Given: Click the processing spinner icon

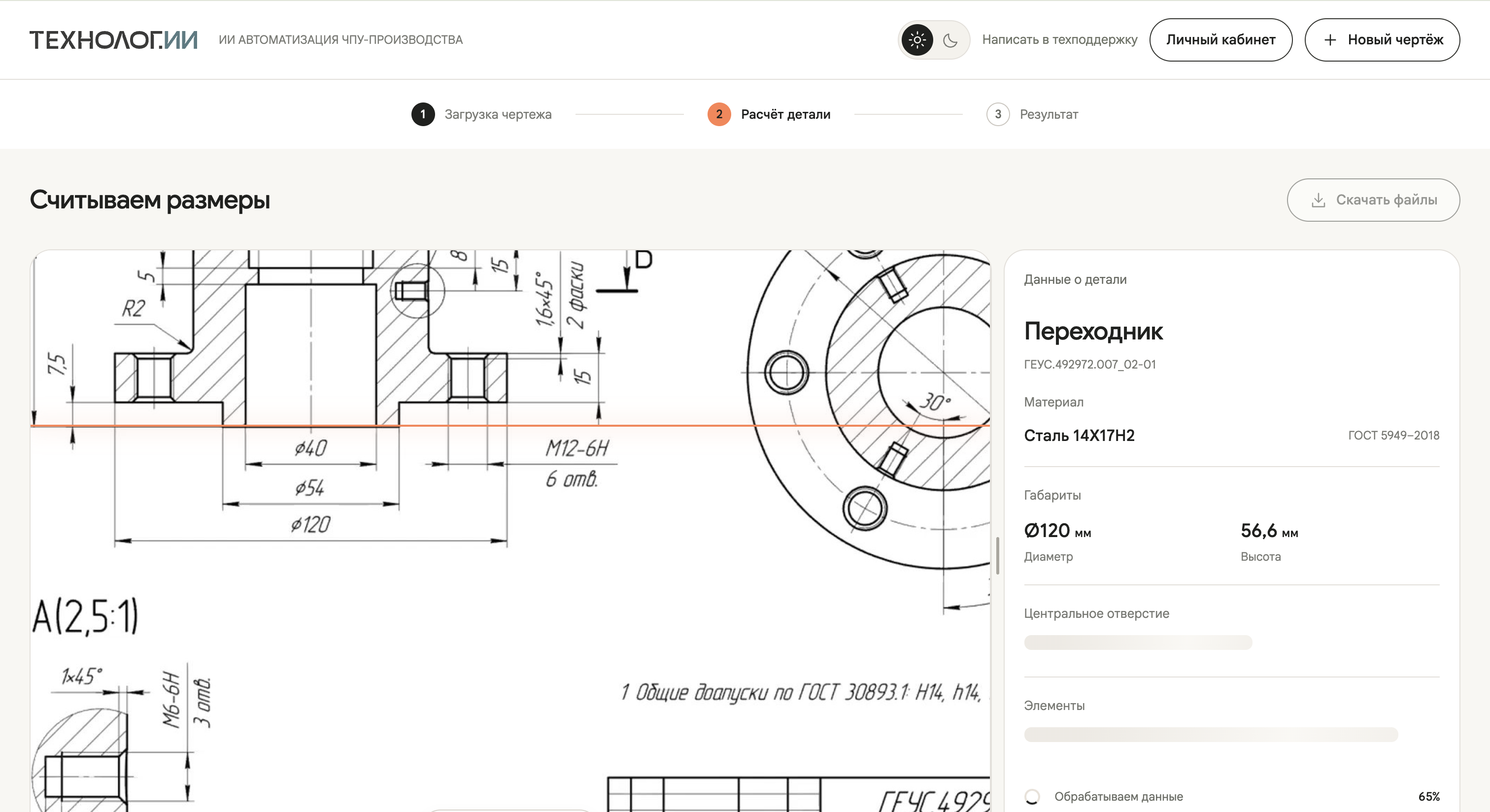Looking at the screenshot, I should point(1032,796).
